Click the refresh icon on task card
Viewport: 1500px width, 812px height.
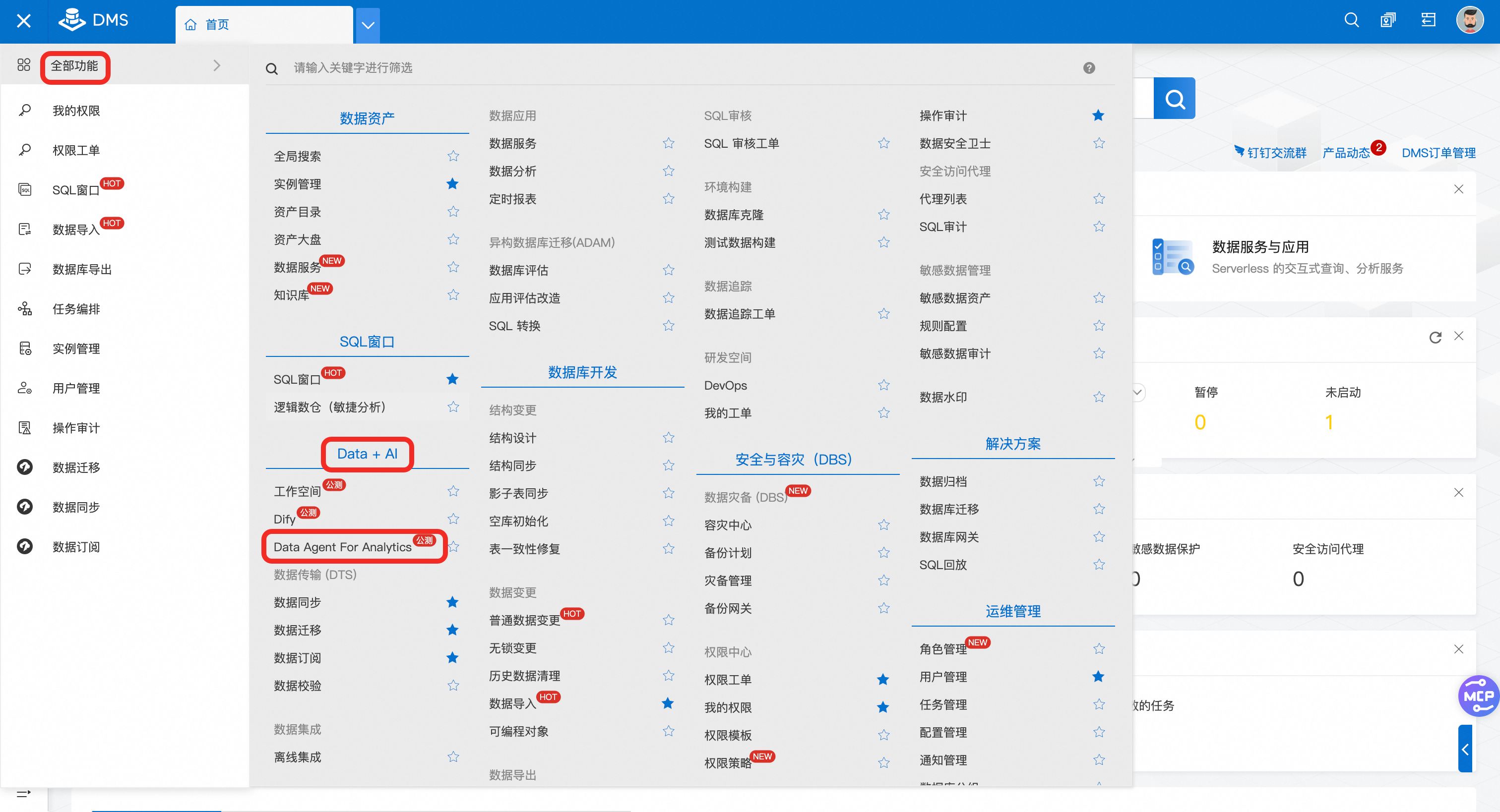(x=1435, y=337)
